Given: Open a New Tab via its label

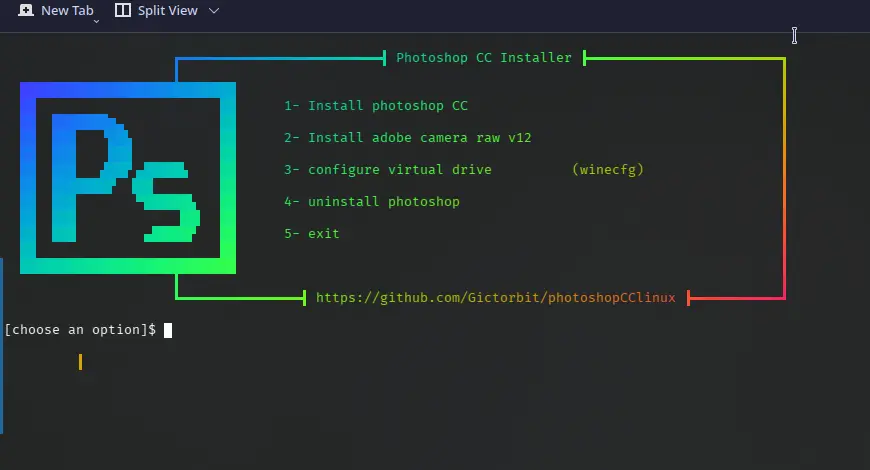Looking at the screenshot, I should [67, 11].
